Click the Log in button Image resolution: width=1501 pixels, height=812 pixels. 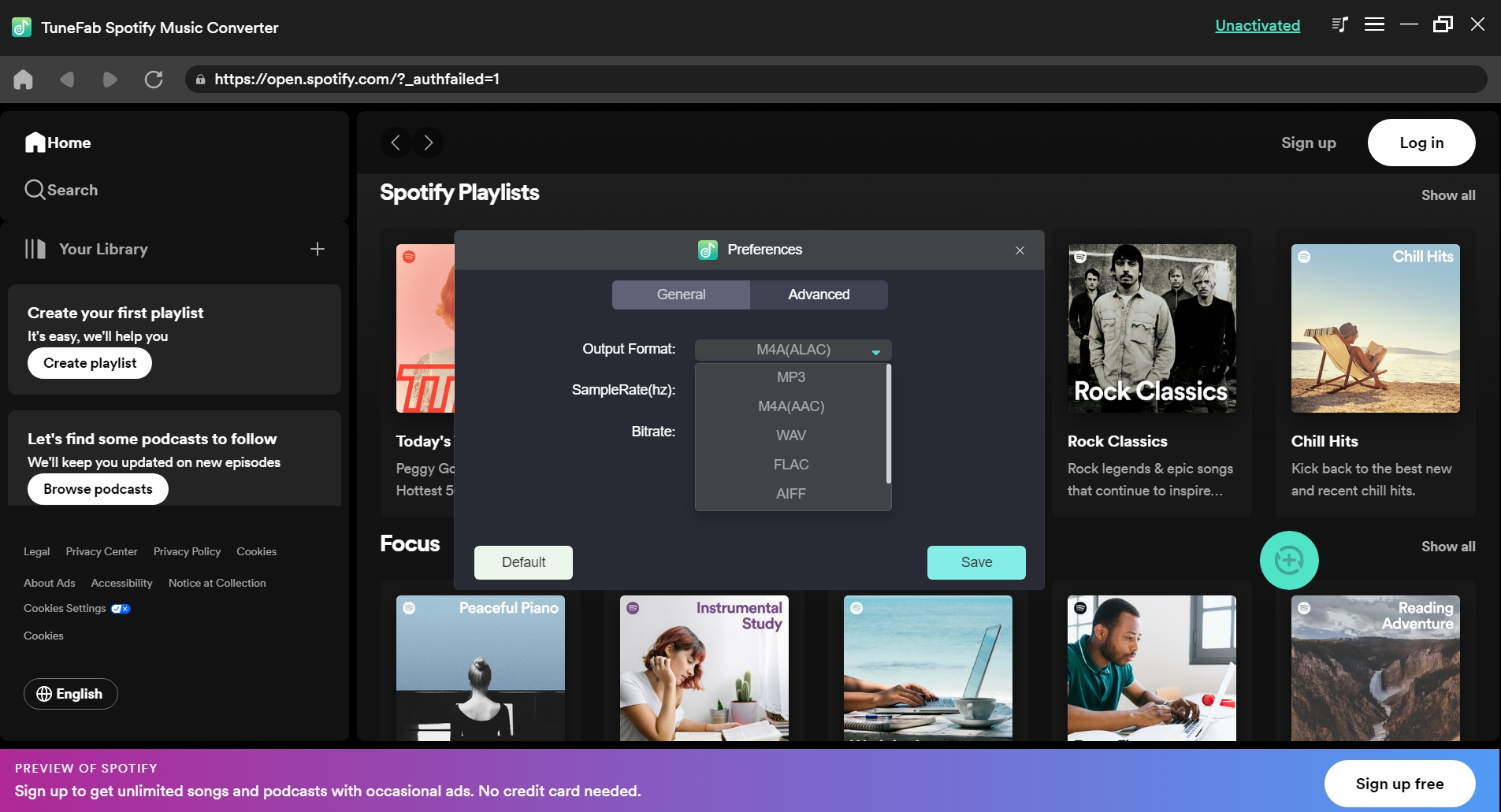1421,143
